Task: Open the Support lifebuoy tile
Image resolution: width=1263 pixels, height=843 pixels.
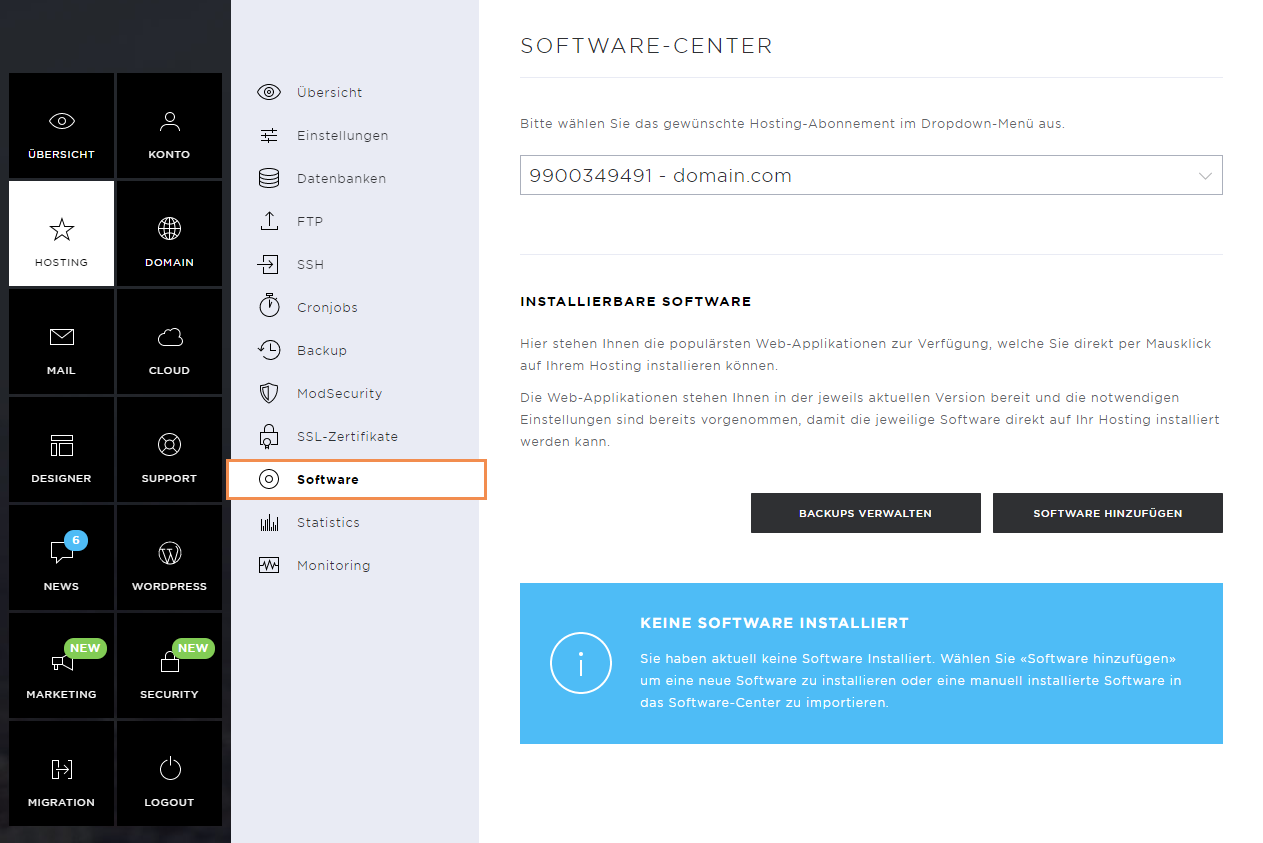Action: pyautogui.click(x=169, y=449)
